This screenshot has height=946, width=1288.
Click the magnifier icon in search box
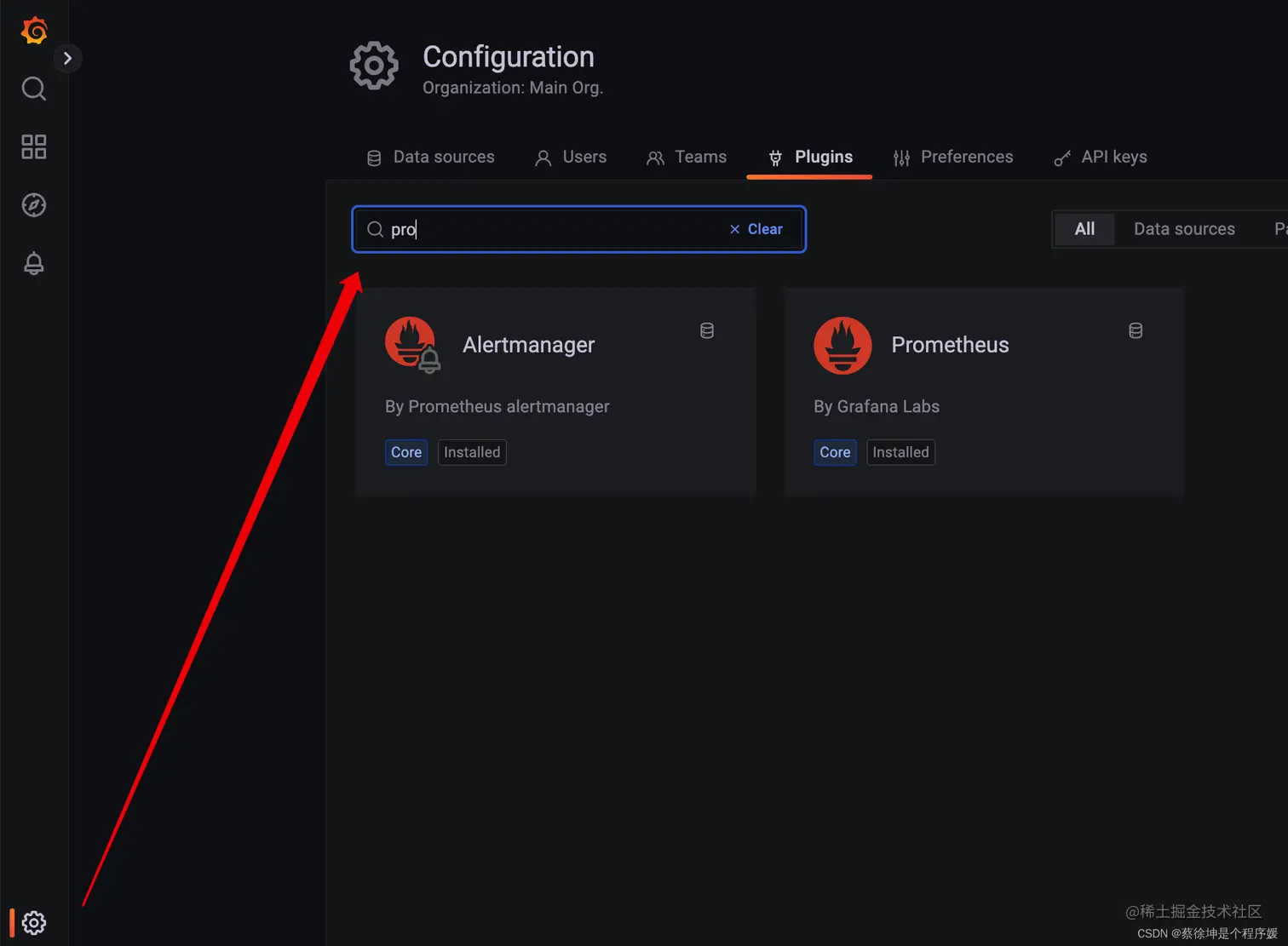(375, 229)
